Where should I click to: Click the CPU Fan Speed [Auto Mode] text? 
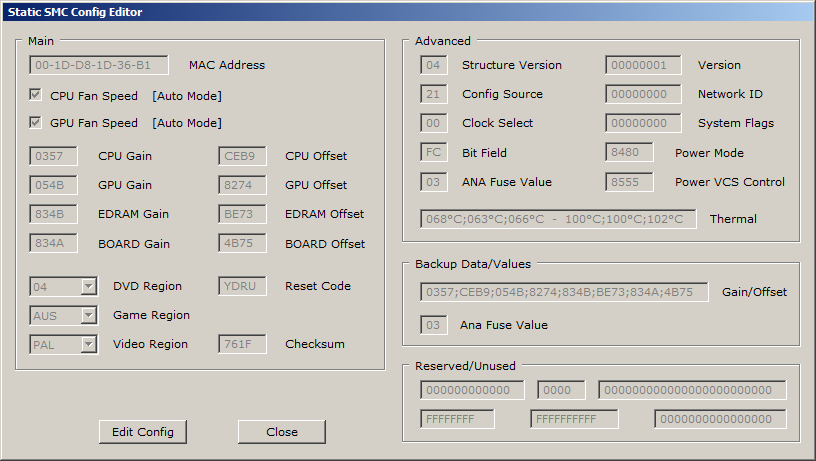pos(187,96)
